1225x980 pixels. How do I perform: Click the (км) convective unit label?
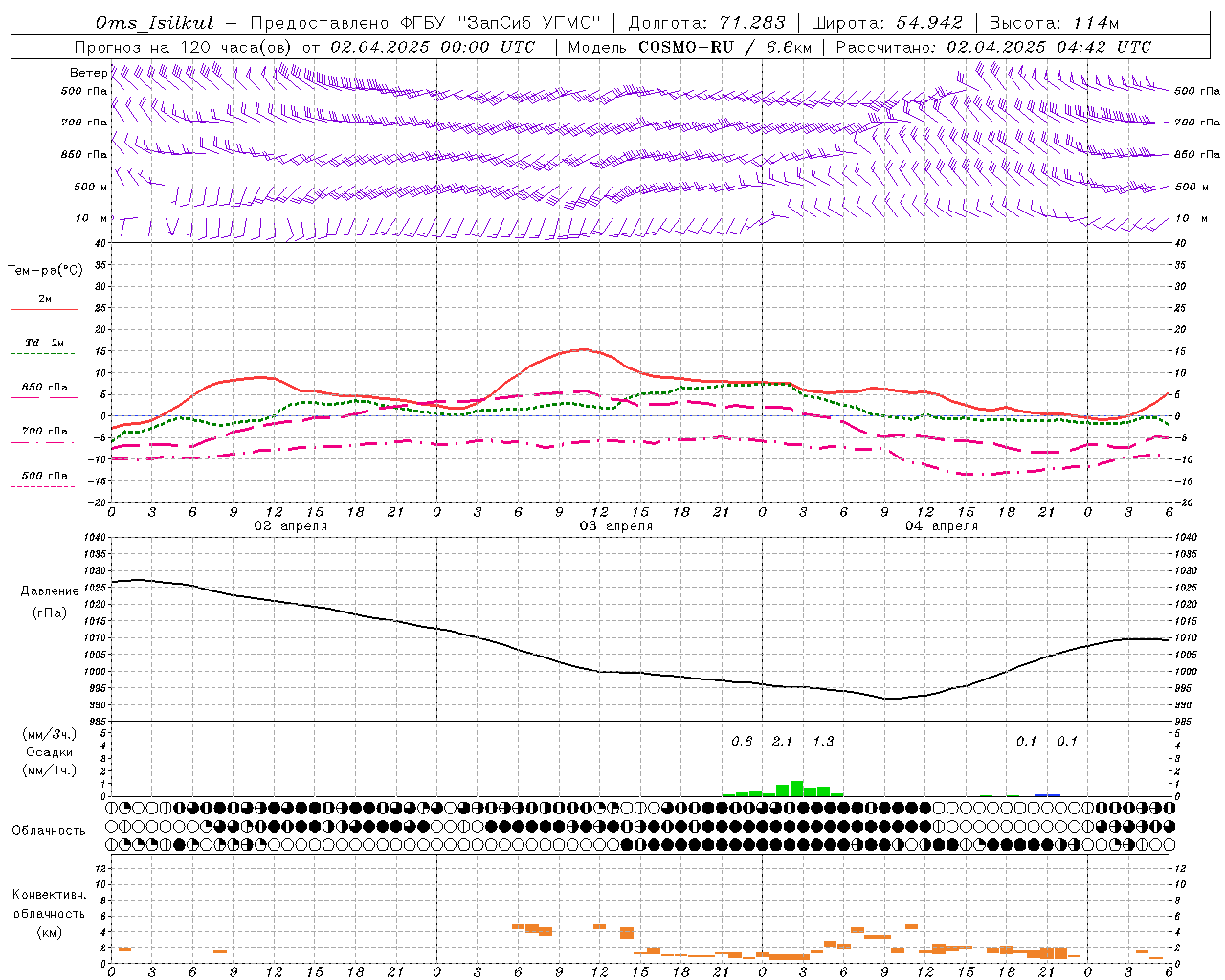(49, 932)
